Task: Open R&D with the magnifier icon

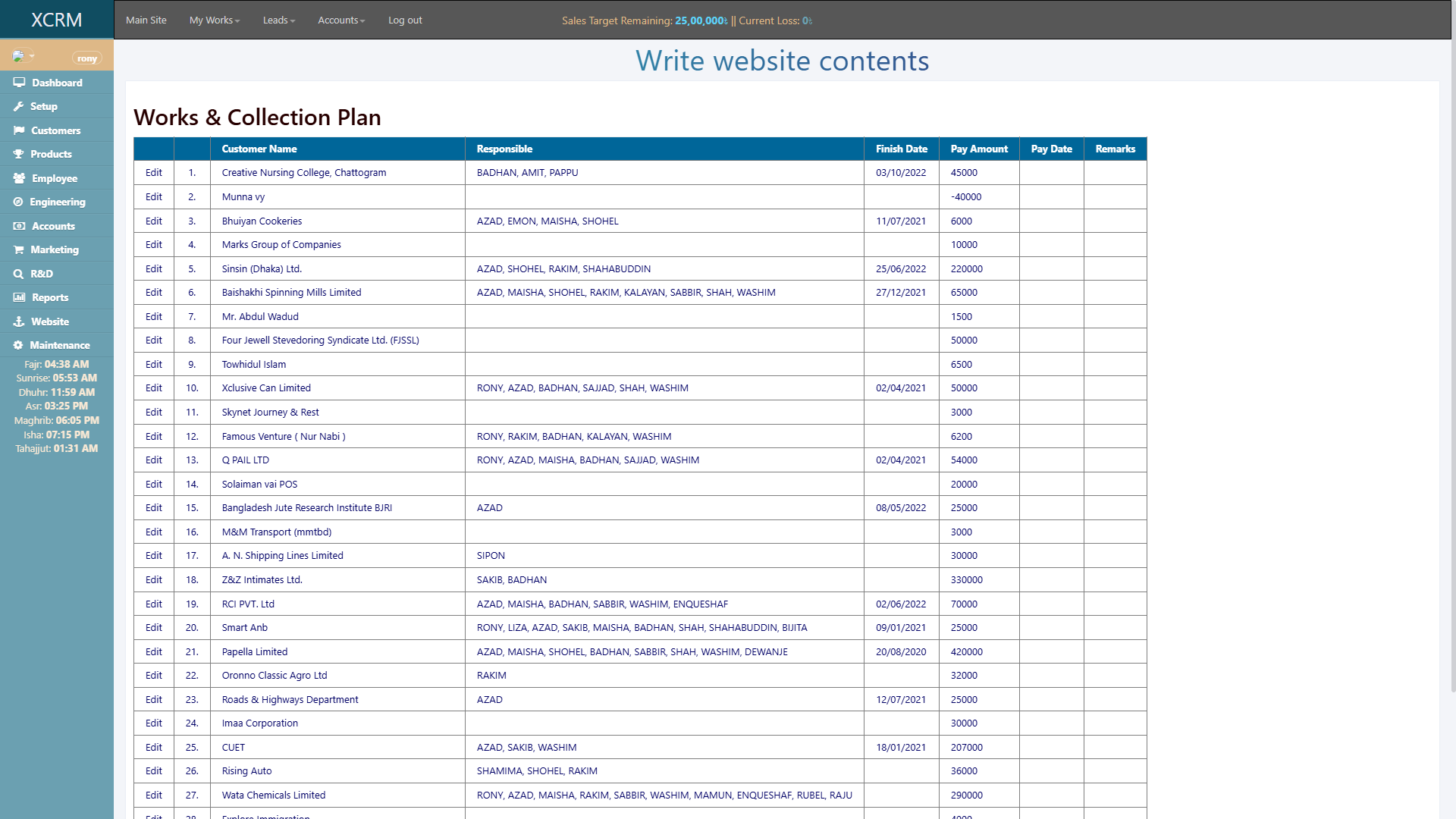Action: click(19, 274)
